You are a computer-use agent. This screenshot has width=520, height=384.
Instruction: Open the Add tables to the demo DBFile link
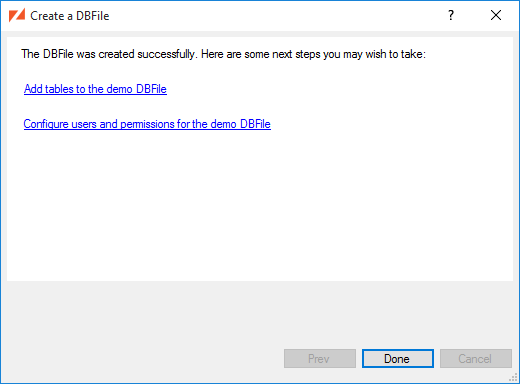pyautogui.click(x=95, y=89)
